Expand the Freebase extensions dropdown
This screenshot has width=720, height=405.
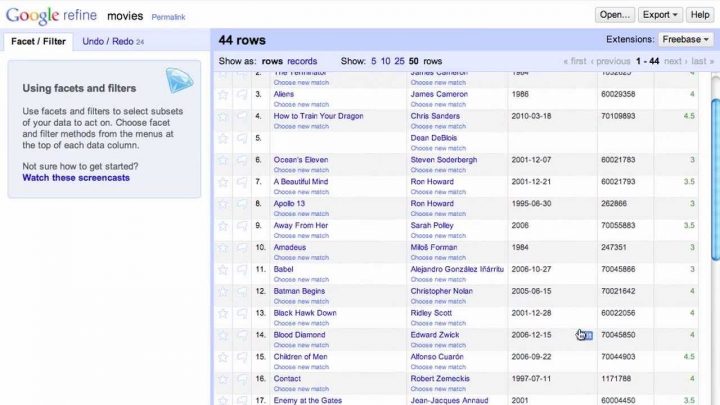point(686,39)
